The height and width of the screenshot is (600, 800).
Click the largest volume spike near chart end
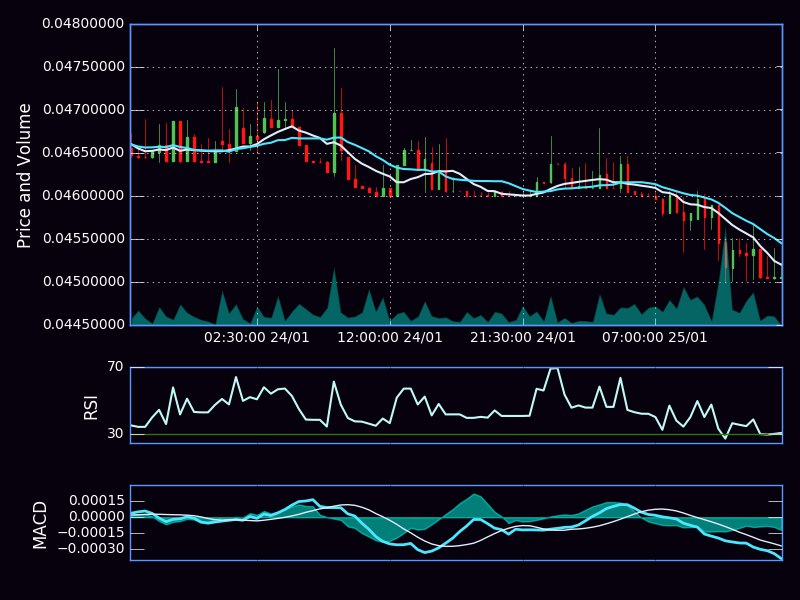click(x=724, y=276)
